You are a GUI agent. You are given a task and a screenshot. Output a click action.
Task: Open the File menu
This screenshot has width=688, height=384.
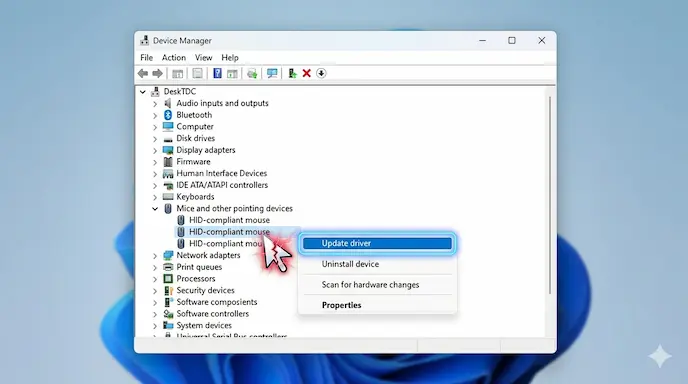147,57
